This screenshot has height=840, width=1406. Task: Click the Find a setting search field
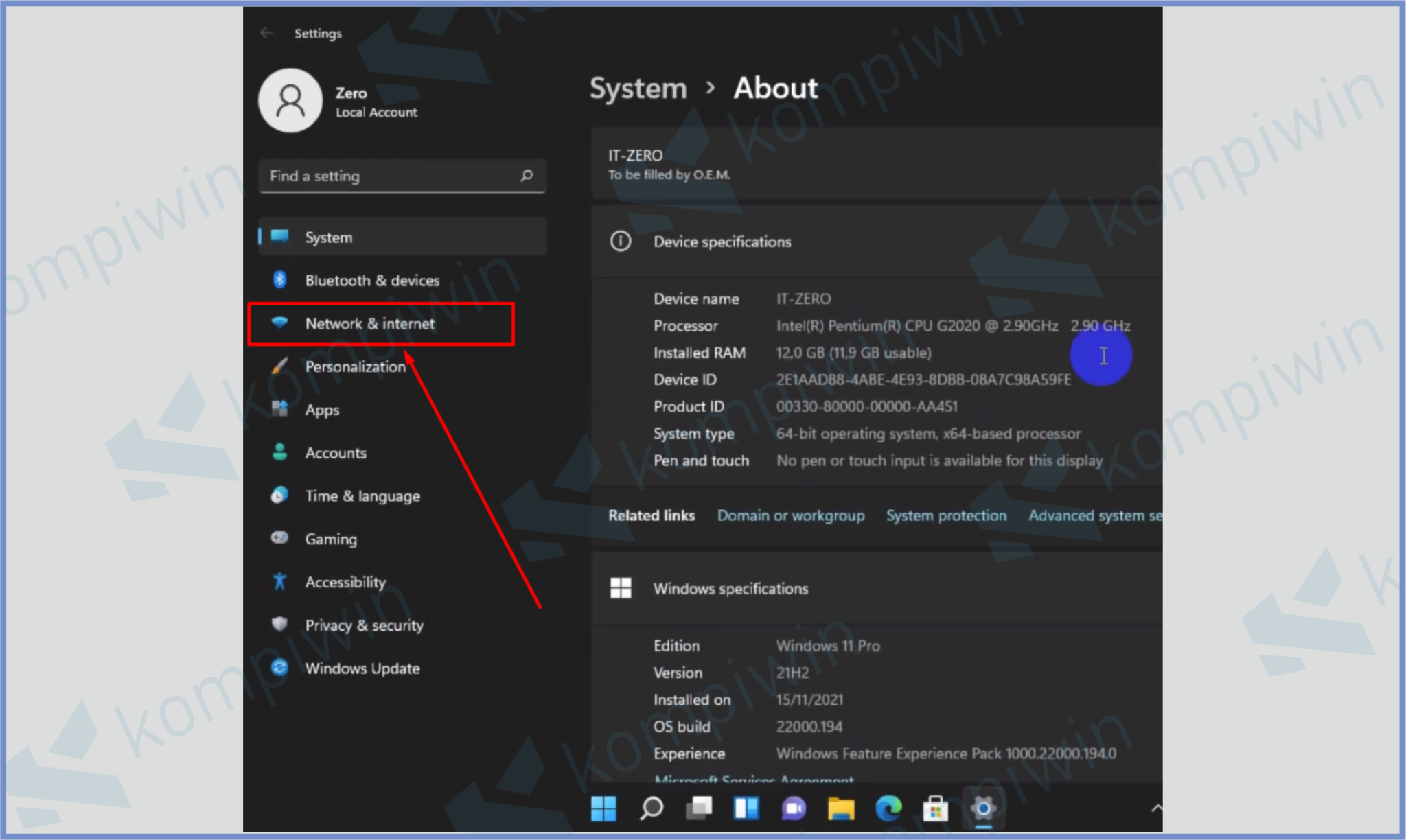tap(402, 176)
